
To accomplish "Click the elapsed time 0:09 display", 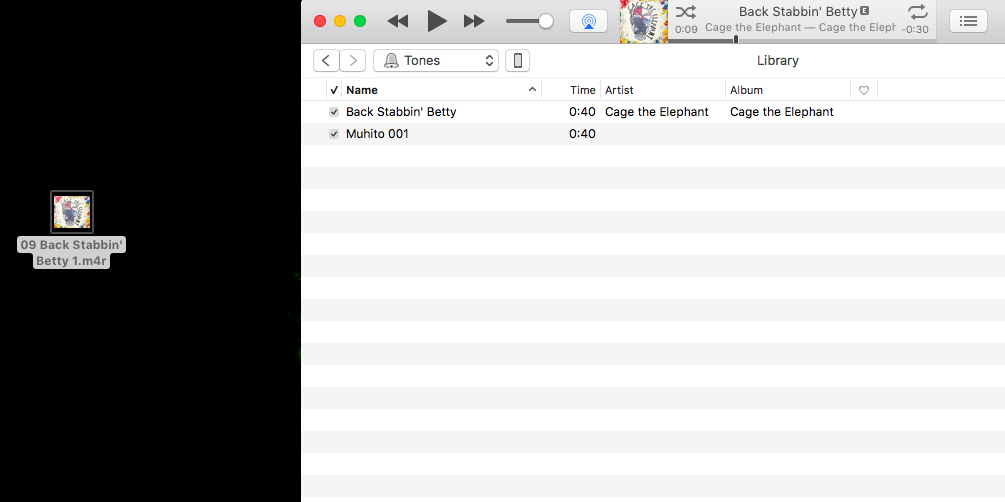I will point(686,29).
